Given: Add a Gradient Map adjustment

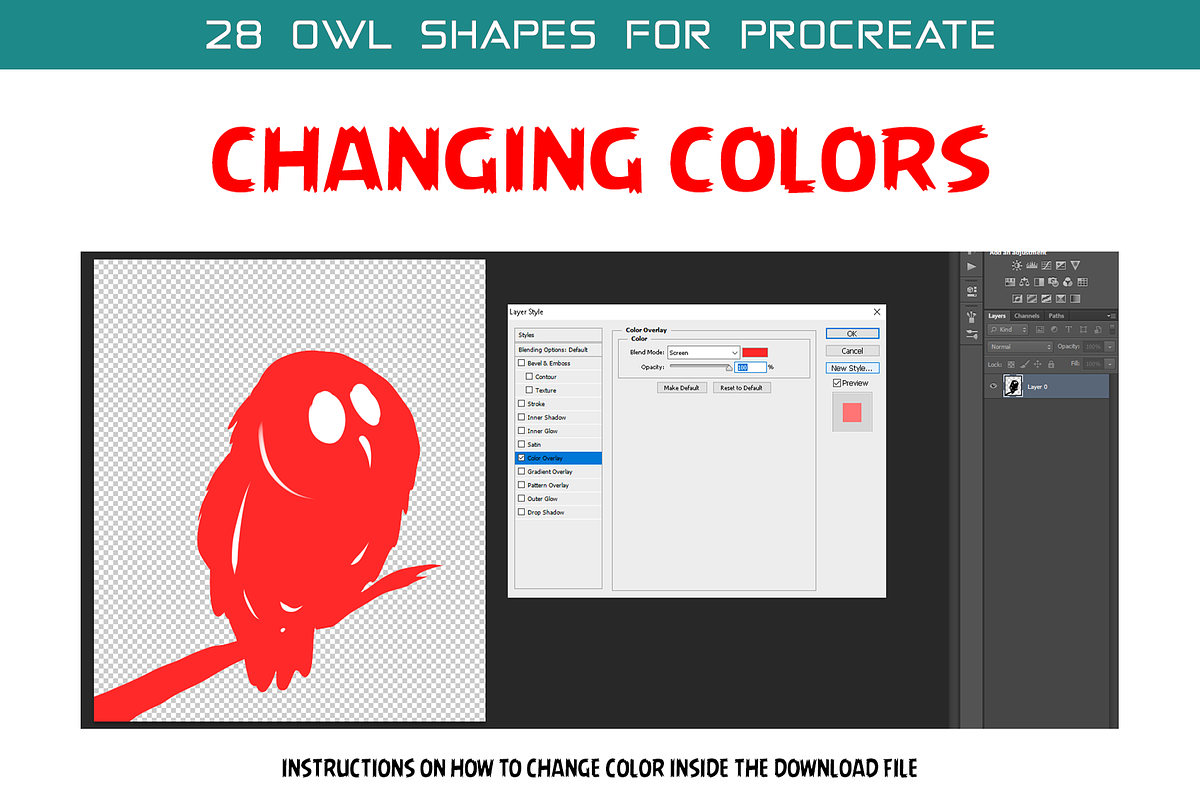Looking at the screenshot, I should [1075, 299].
